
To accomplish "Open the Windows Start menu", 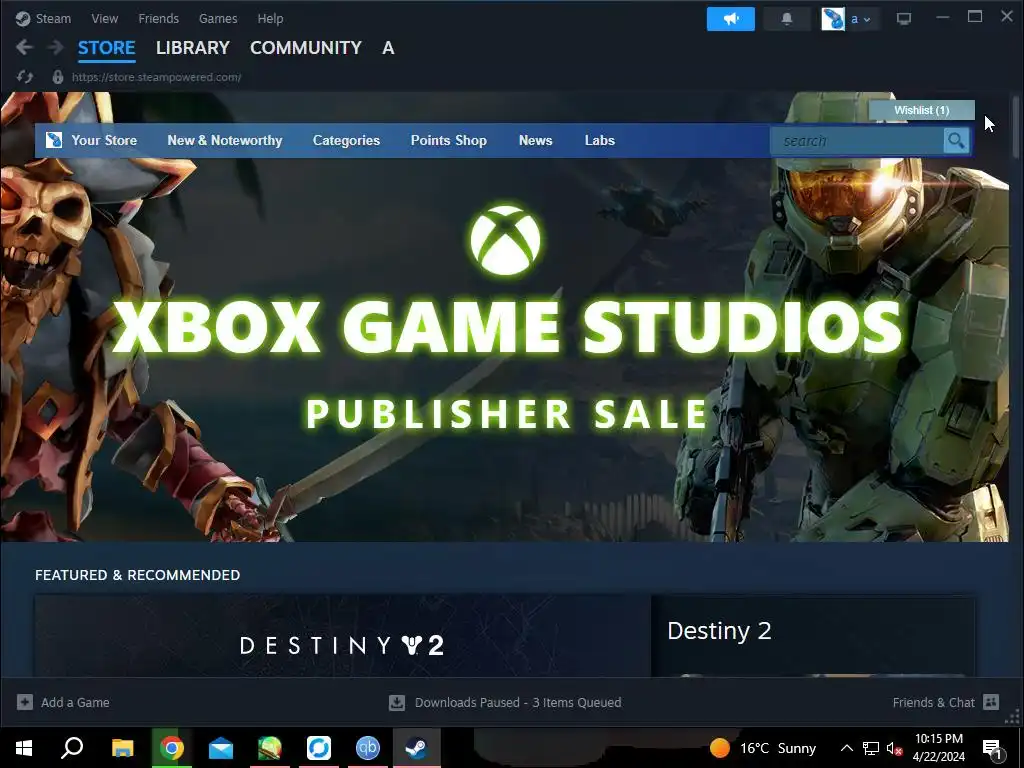I will [x=24, y=748].
